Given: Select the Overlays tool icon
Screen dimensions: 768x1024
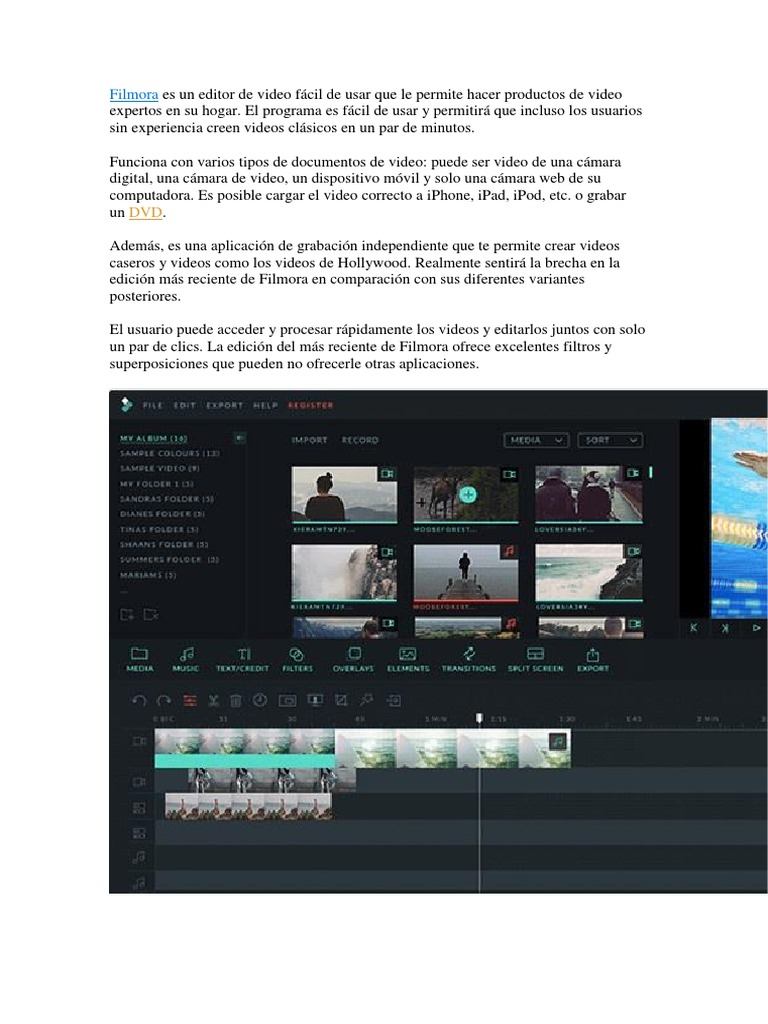Looking at the screenshot, I should (x=353, y=654).
